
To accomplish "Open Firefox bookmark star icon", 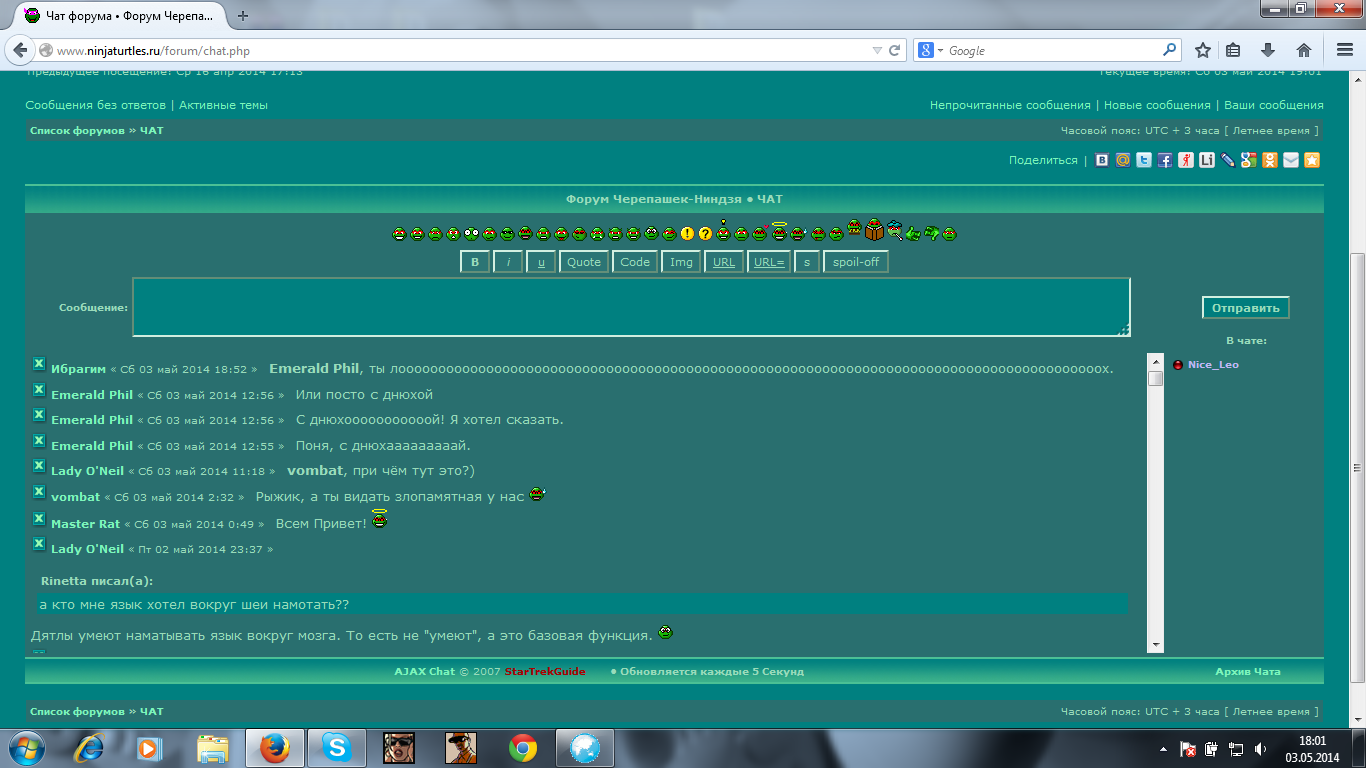I will click(1203, 50).
